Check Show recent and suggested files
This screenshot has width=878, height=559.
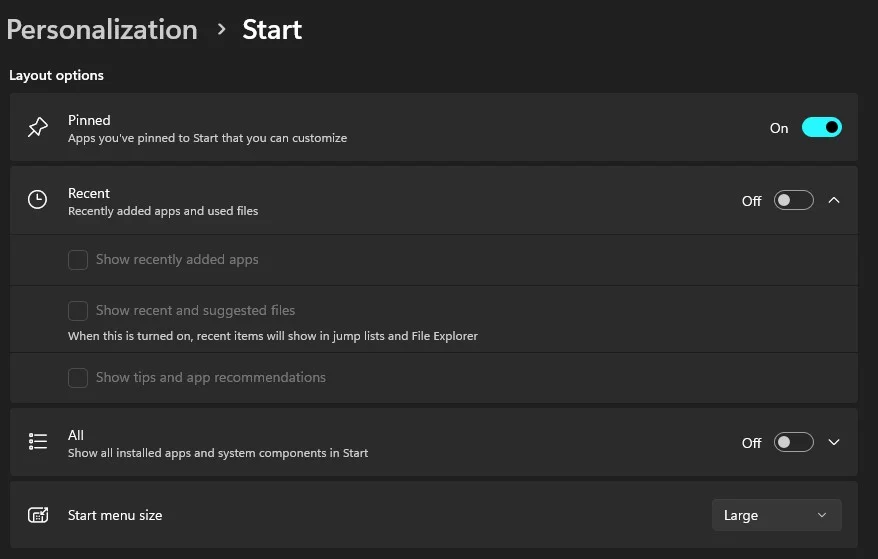78,311
